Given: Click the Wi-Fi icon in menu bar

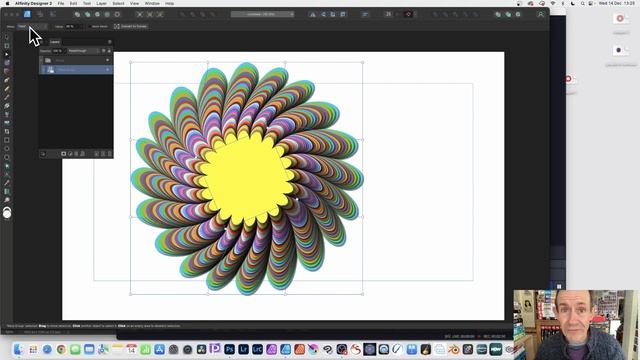Looking at the screenshot, I should 553,3.
